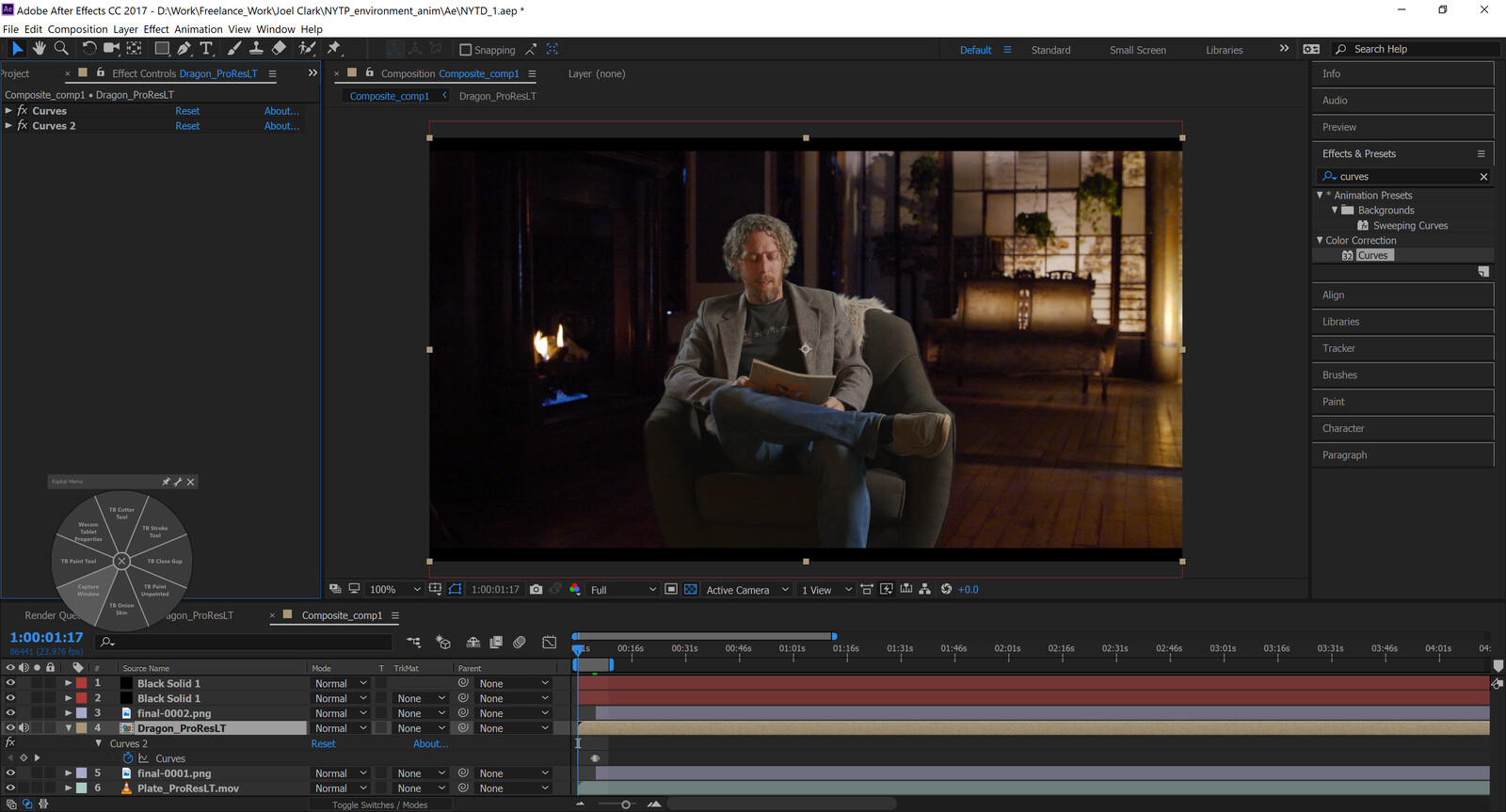Hide the final-0001.png layer
1506x812 pixels.
click(10, 773)
